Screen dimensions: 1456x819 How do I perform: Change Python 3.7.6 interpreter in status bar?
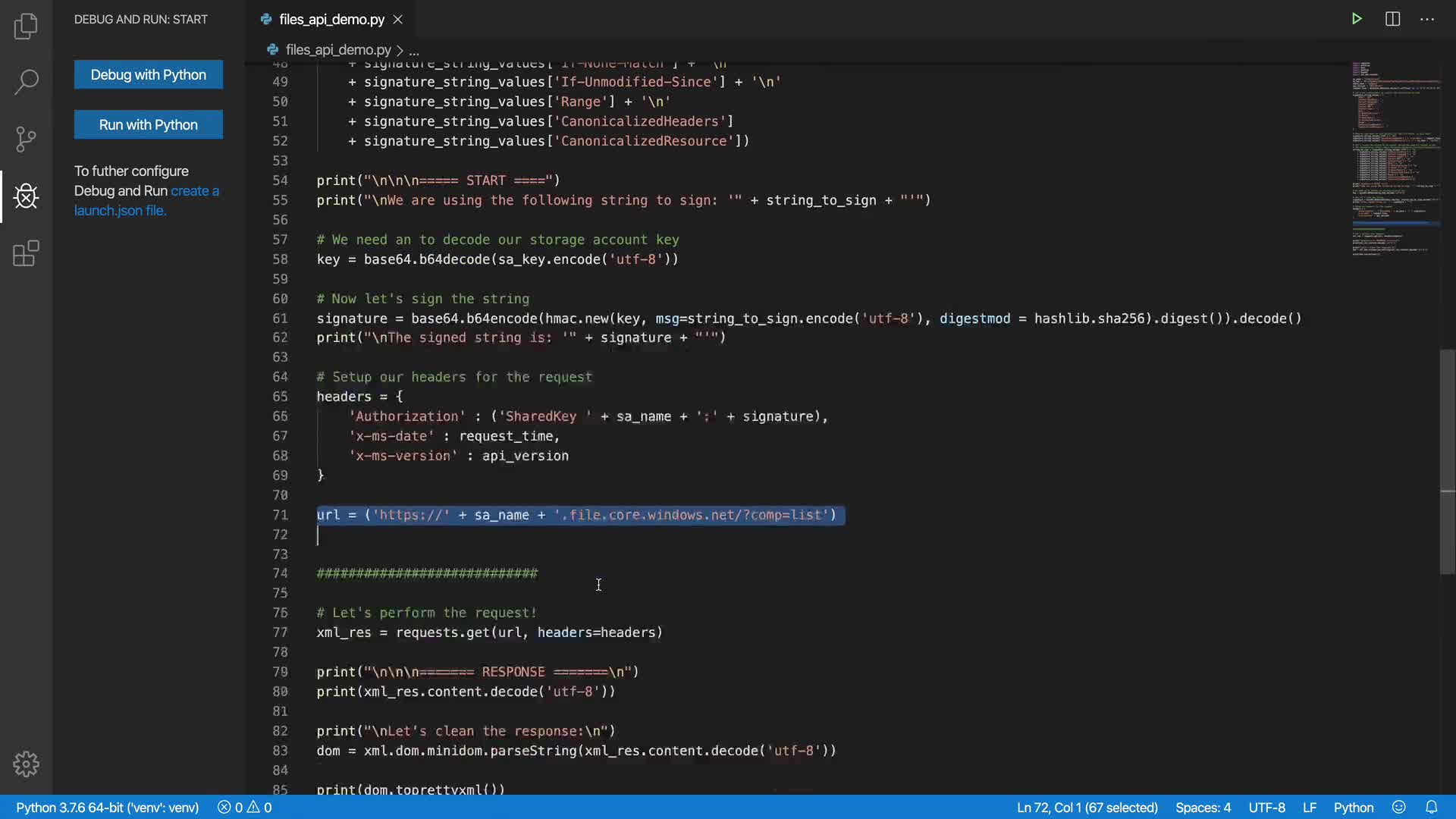coord(107,807)
